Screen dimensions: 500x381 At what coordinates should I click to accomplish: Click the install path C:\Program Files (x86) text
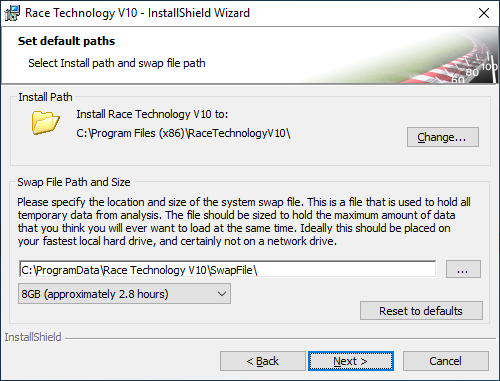[183, 133]
